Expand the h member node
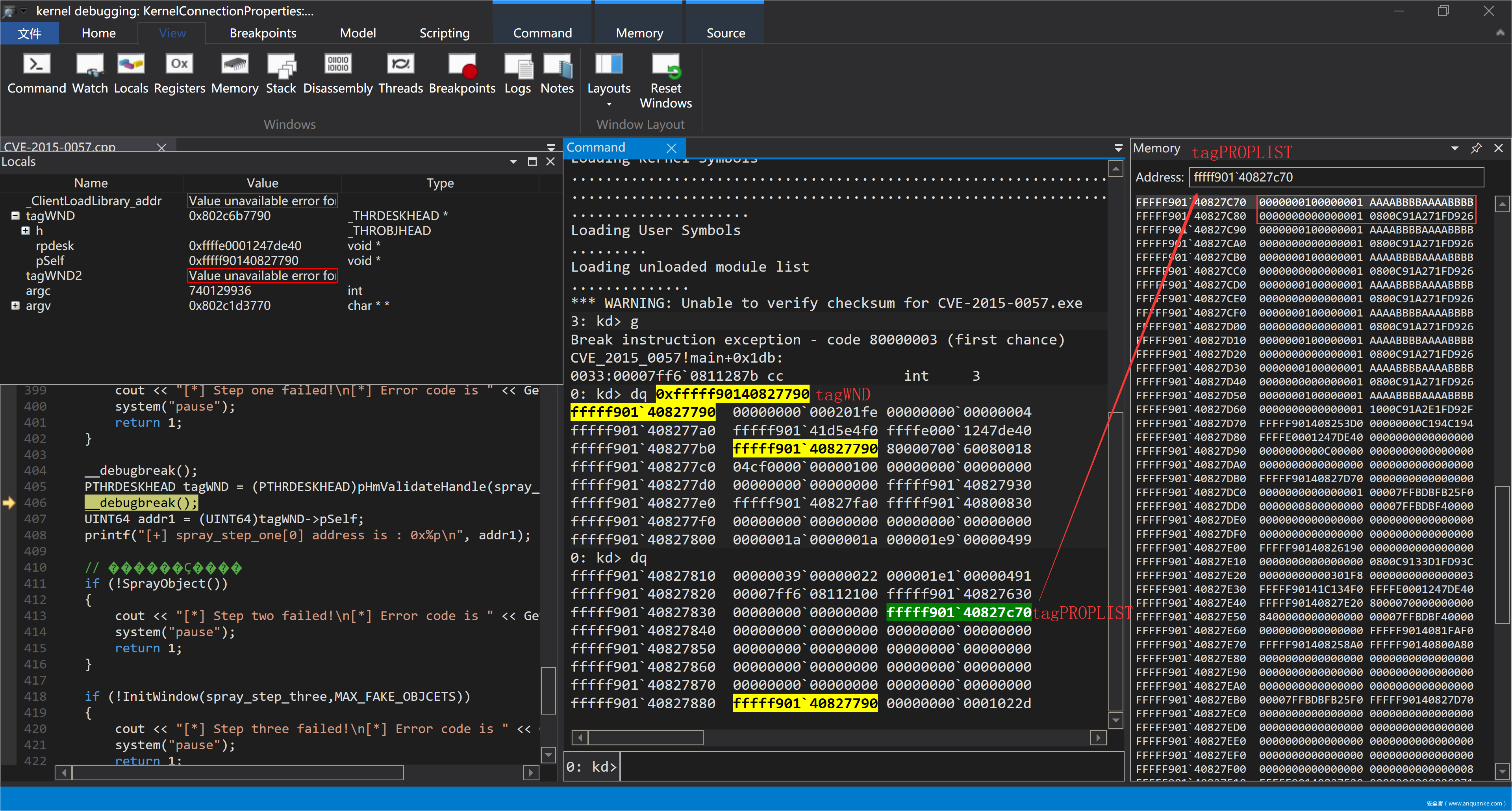 pyautogui.click(x=25, y=231)
